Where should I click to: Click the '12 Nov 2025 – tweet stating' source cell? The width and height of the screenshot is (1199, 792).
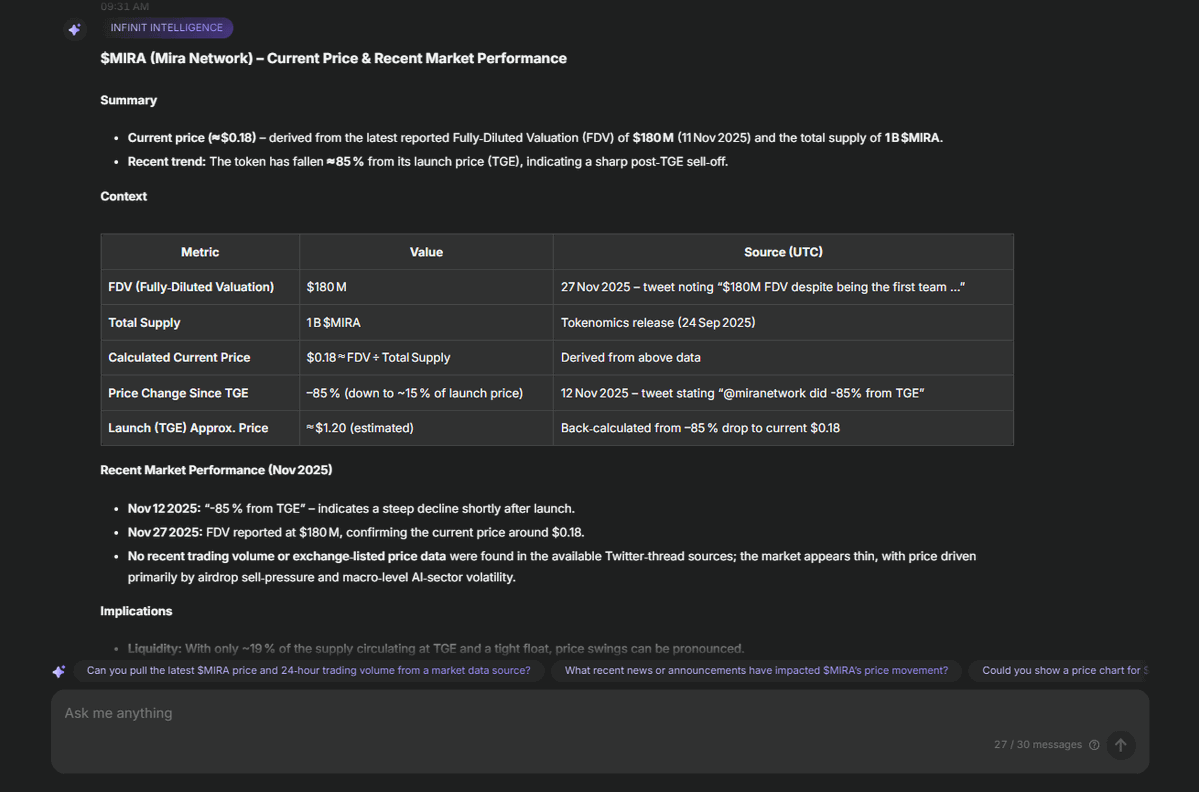pyautogui.click(x=783, y=392)
